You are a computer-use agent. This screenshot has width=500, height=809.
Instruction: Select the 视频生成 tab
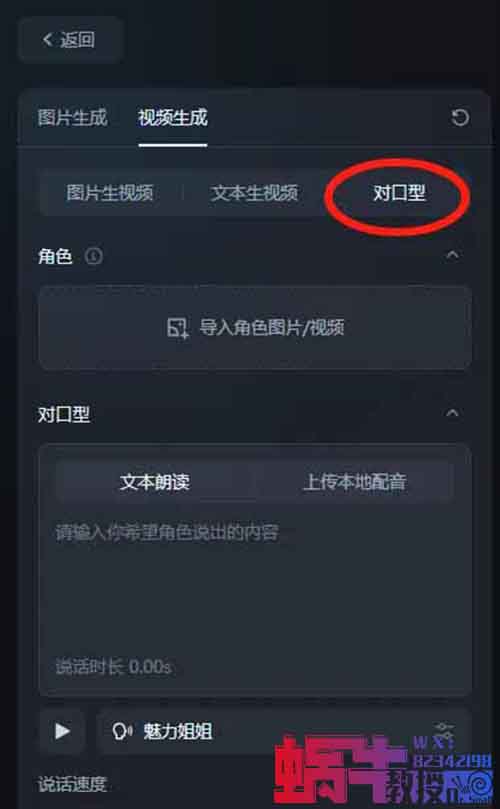point(173,118)
